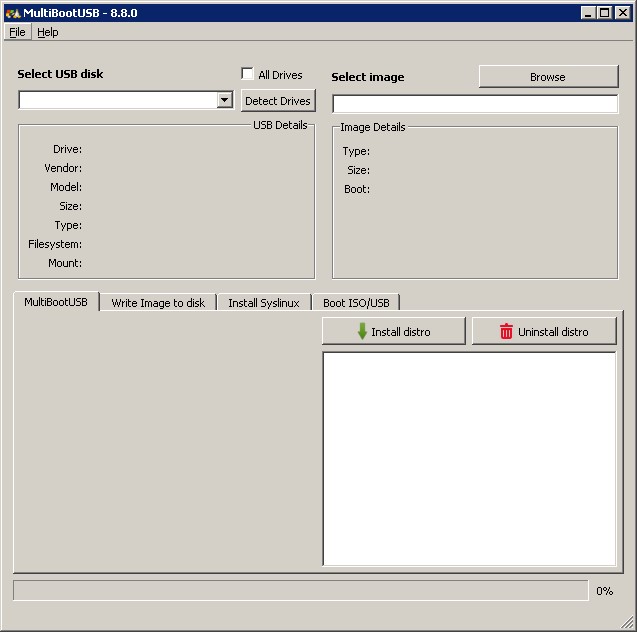Open the Boot ISO/USB tab
The height and width of the screenshot is (632, 637).
(x=356, y=303)
